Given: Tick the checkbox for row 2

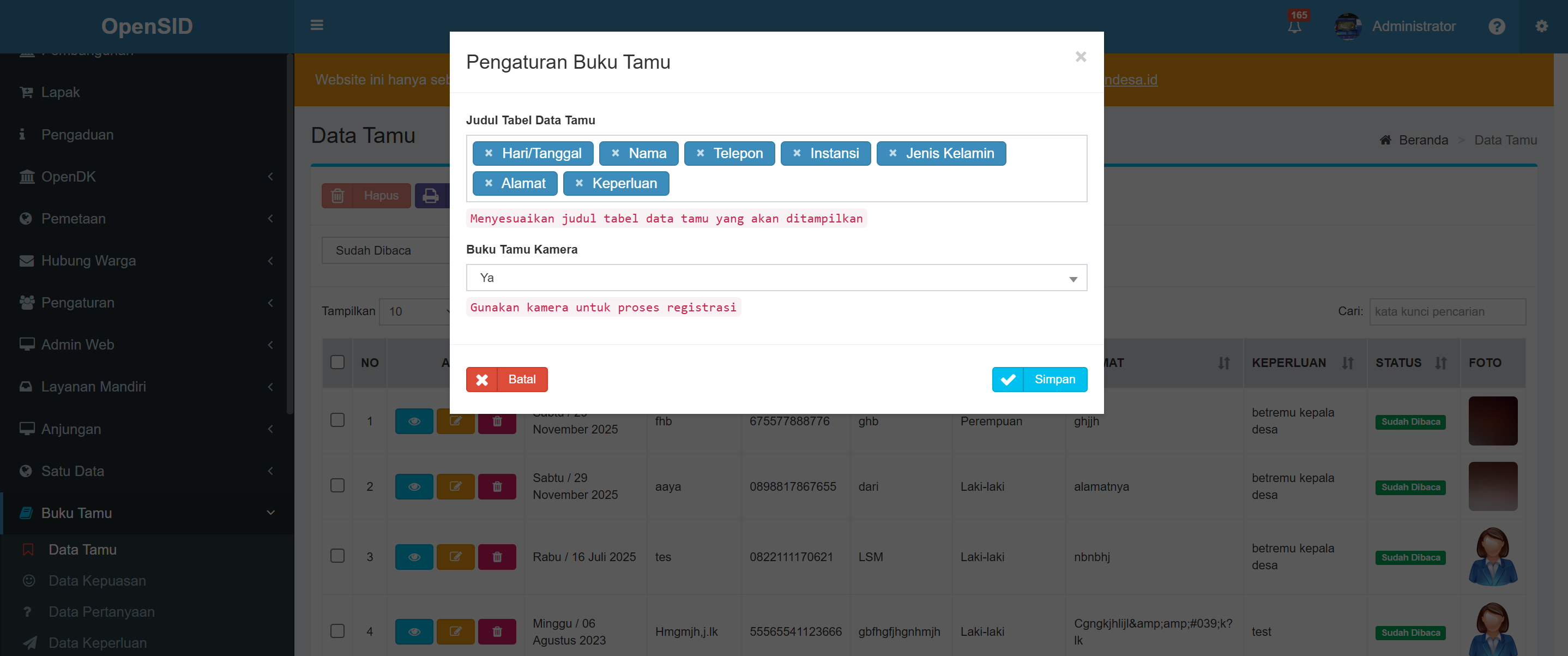Looking at the screenshot, I should pyautogui.click(x=337, y=486).
